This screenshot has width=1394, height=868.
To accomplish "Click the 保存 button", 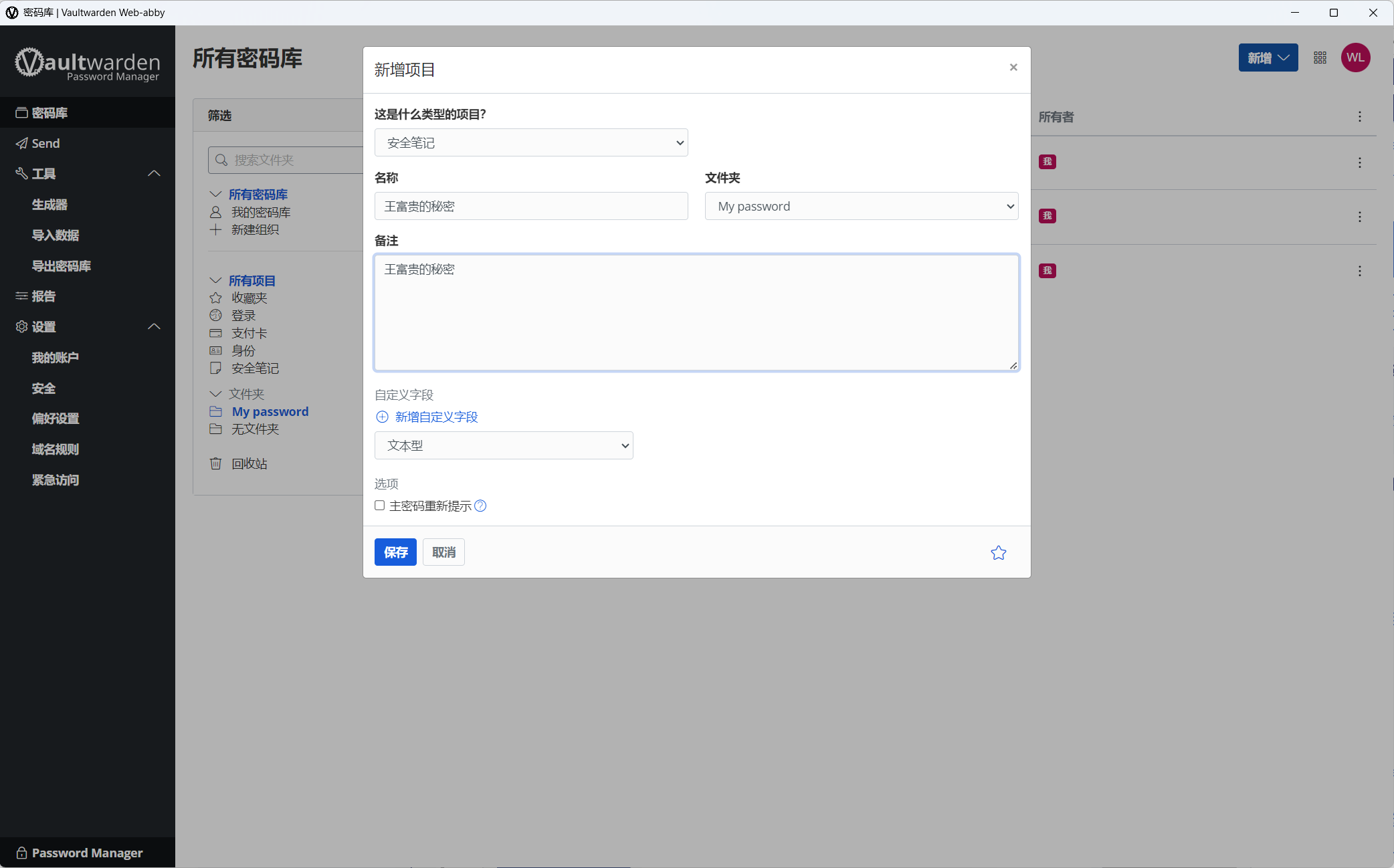I will pyautogui.click(x=395, y=552).
